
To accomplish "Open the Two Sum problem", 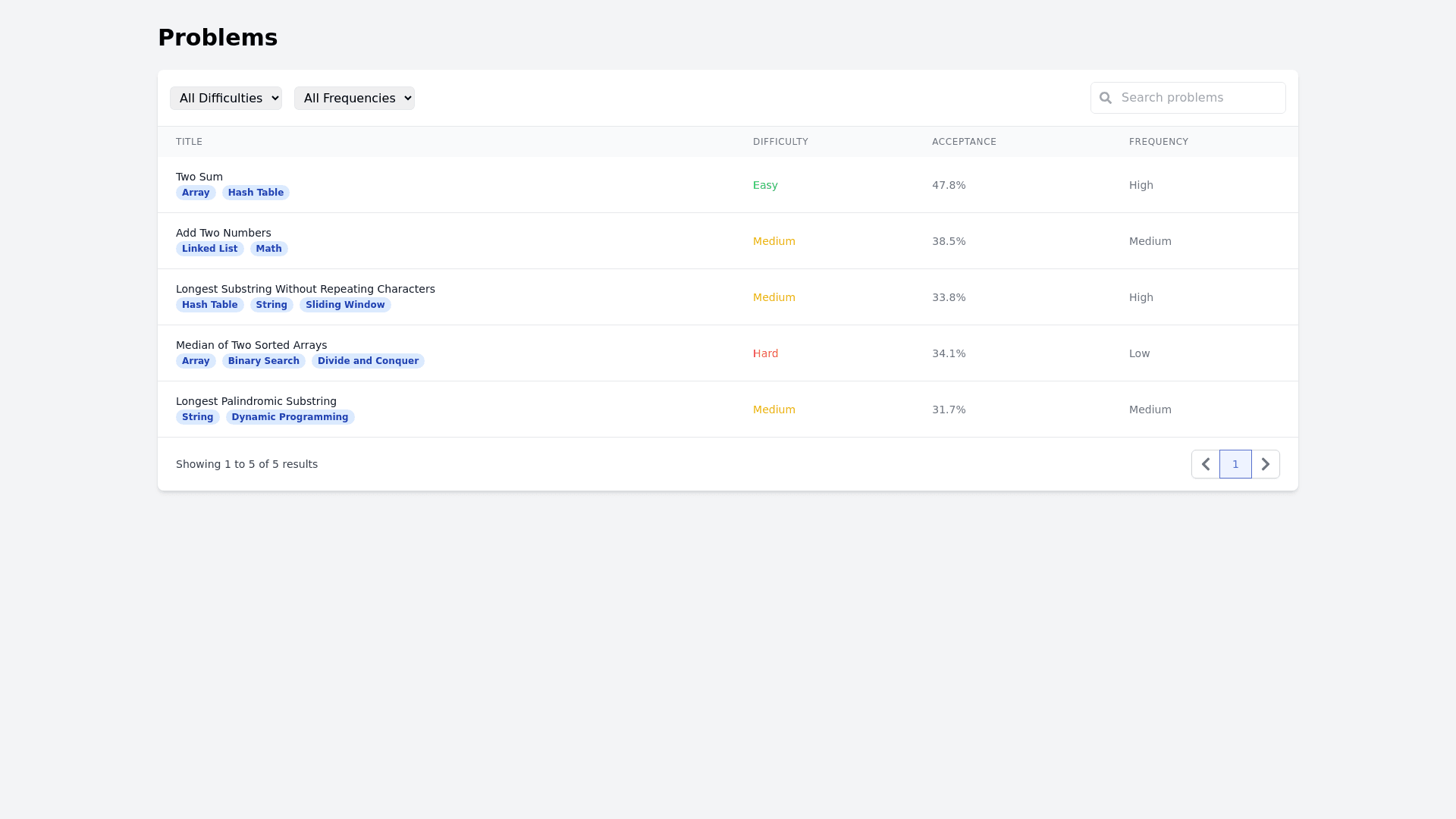I will point(199,177).
